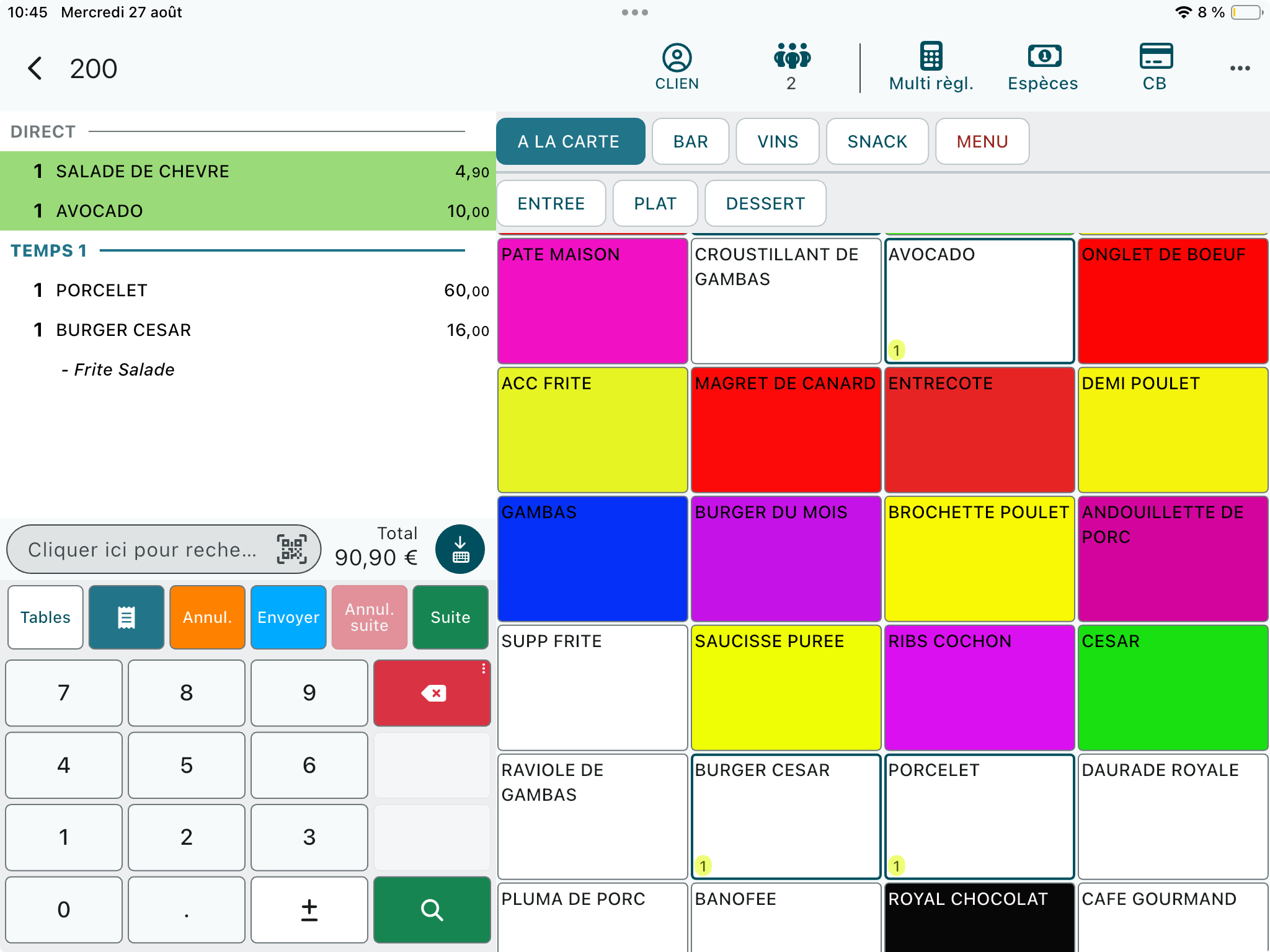Tap the QR code scanner icon
The width and height of the screenshot is (1270, 952).
point(291,549)
